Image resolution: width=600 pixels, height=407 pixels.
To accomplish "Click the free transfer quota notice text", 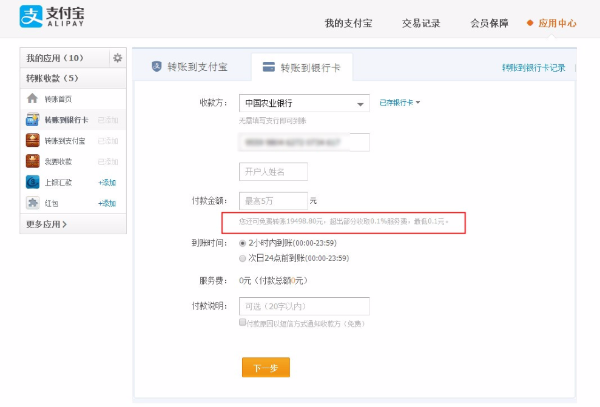I will [x=343, y=221].
